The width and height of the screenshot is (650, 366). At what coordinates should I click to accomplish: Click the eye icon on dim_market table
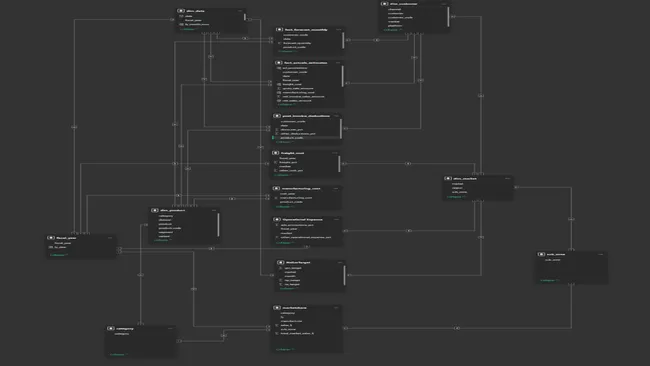click(x=448, y=178)
